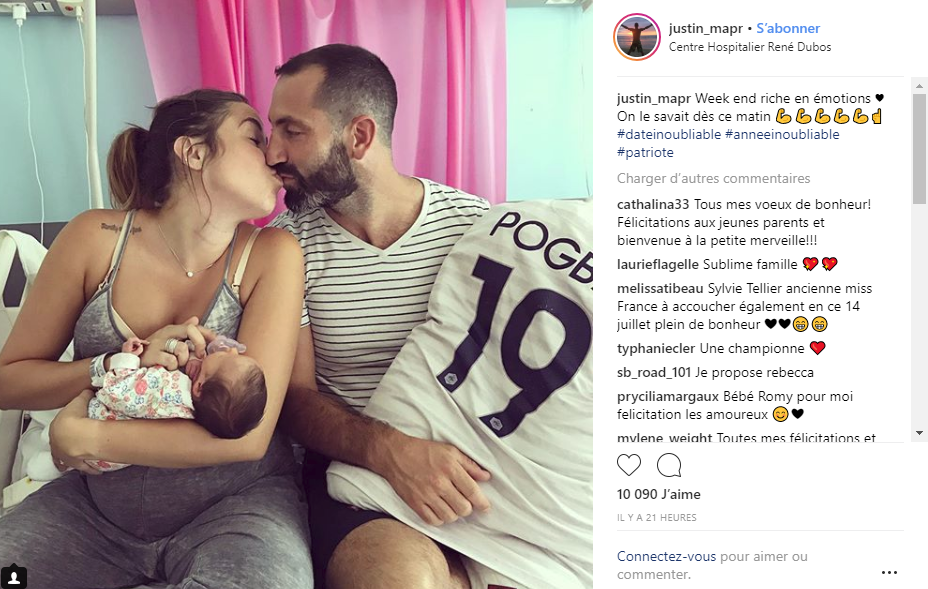Viewport: 928px width, 589px height.
Task: Click the comments scrollbar down arrow
Action: pos(919,433)
